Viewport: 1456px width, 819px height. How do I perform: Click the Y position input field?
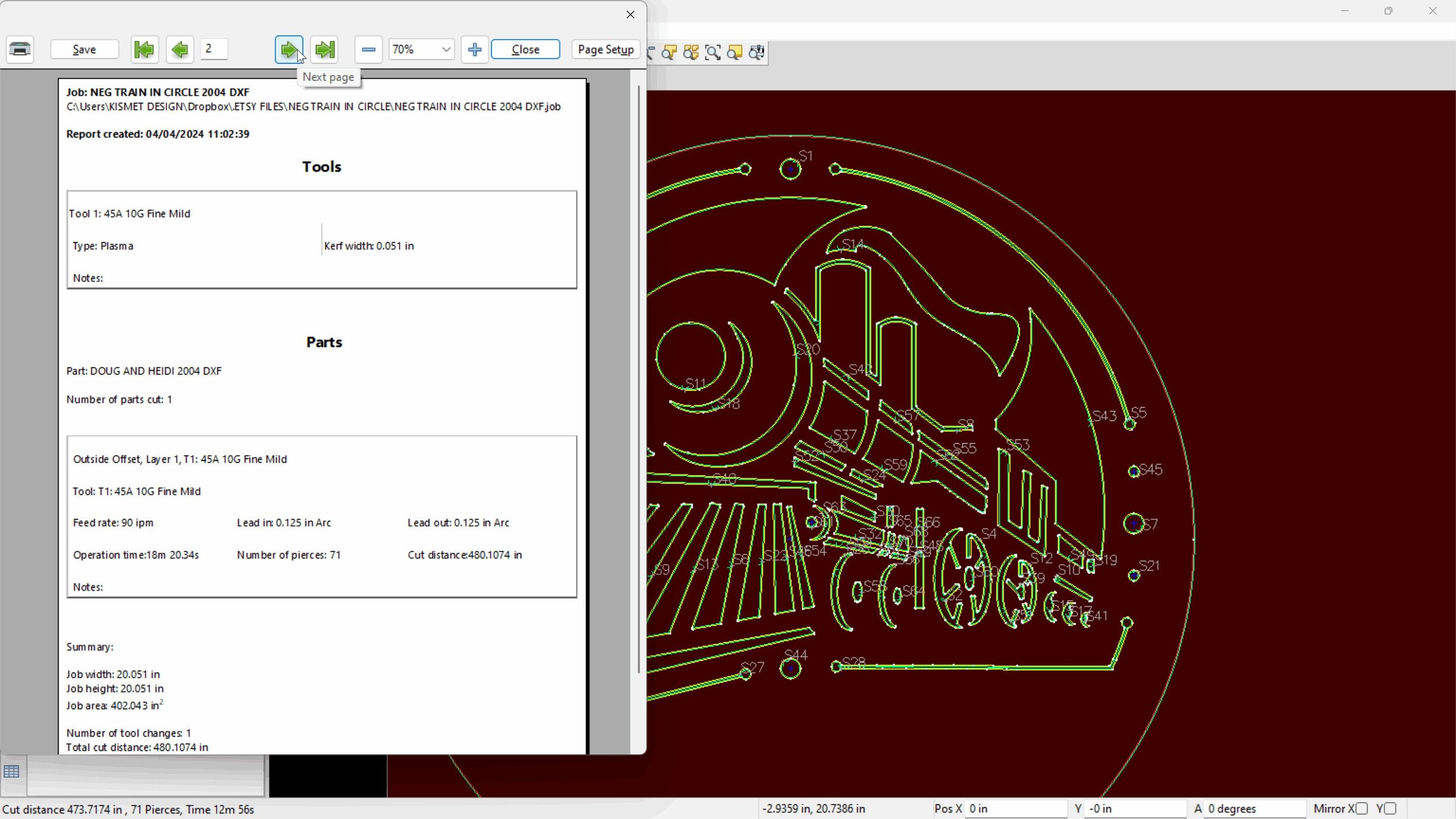1135,809
